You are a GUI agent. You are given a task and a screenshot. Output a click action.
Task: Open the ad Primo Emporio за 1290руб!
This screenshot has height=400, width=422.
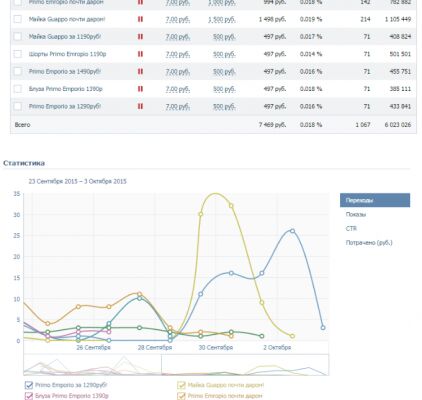pos(65,106)
